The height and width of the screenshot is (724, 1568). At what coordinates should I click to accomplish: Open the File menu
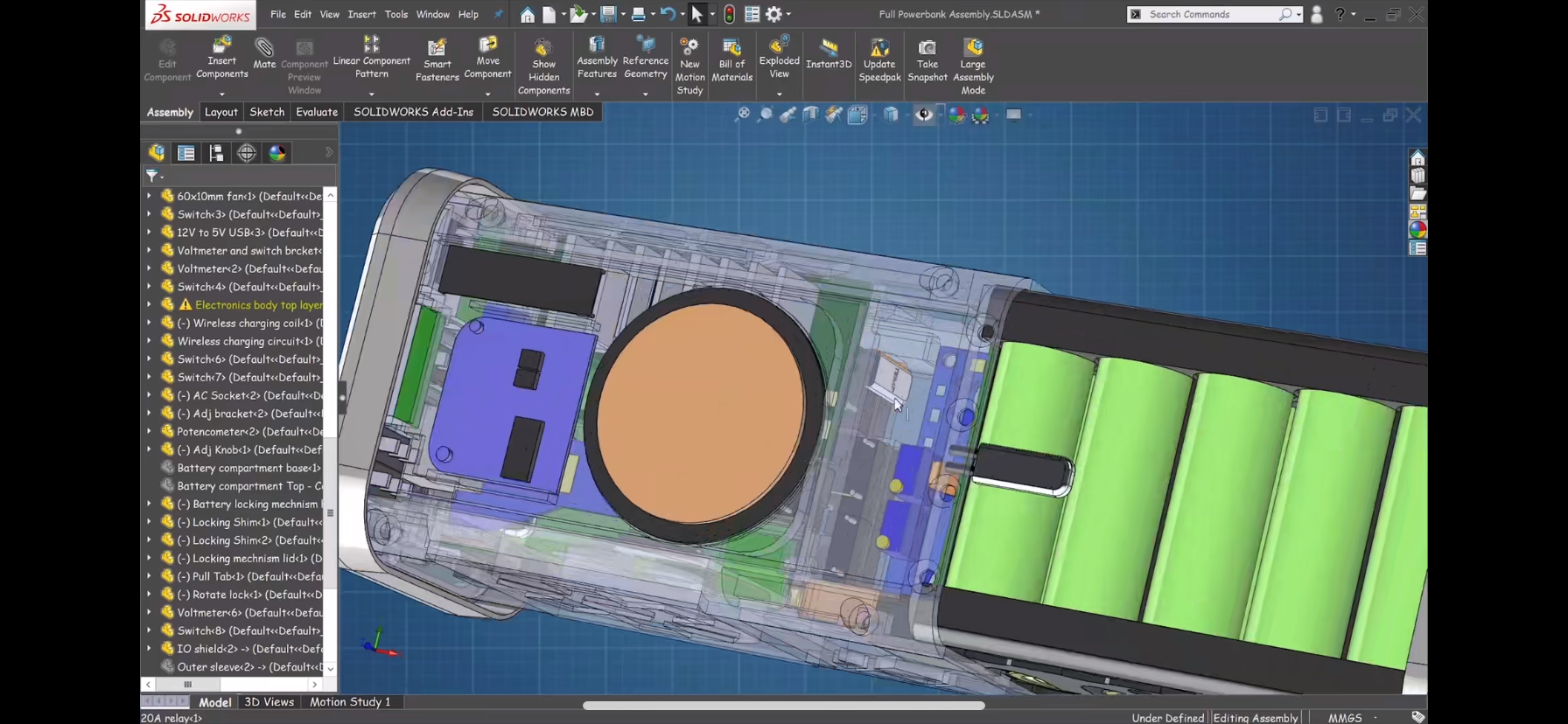click(x=278, y=14)
